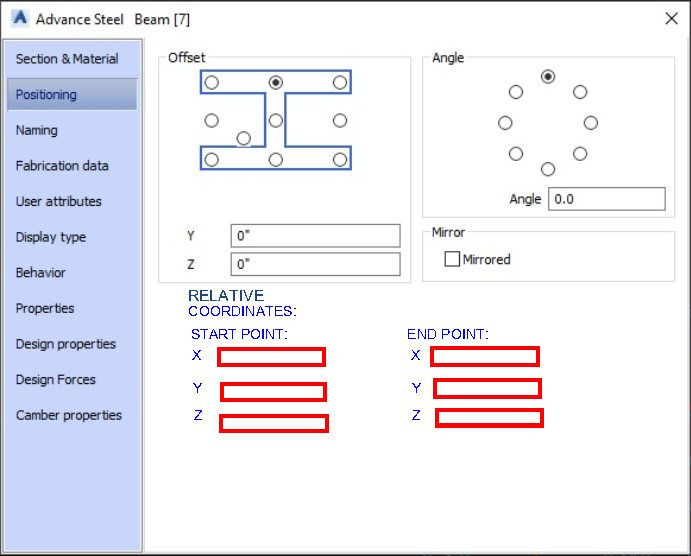The height and width of the screenshot is (556, 691).
Task: Open the Properties tab
Action: 72,308
